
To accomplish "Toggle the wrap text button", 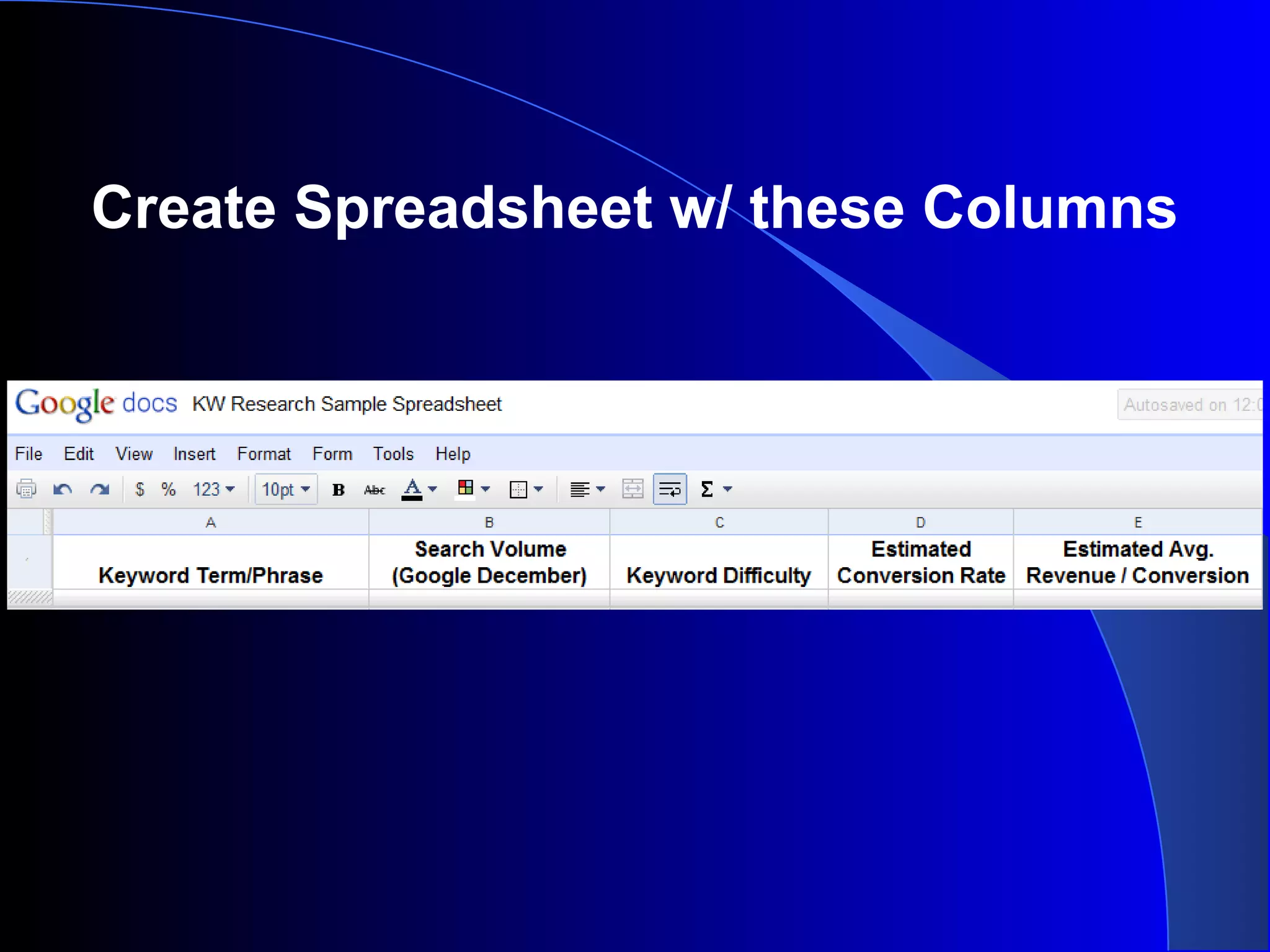I will point(670,490).
